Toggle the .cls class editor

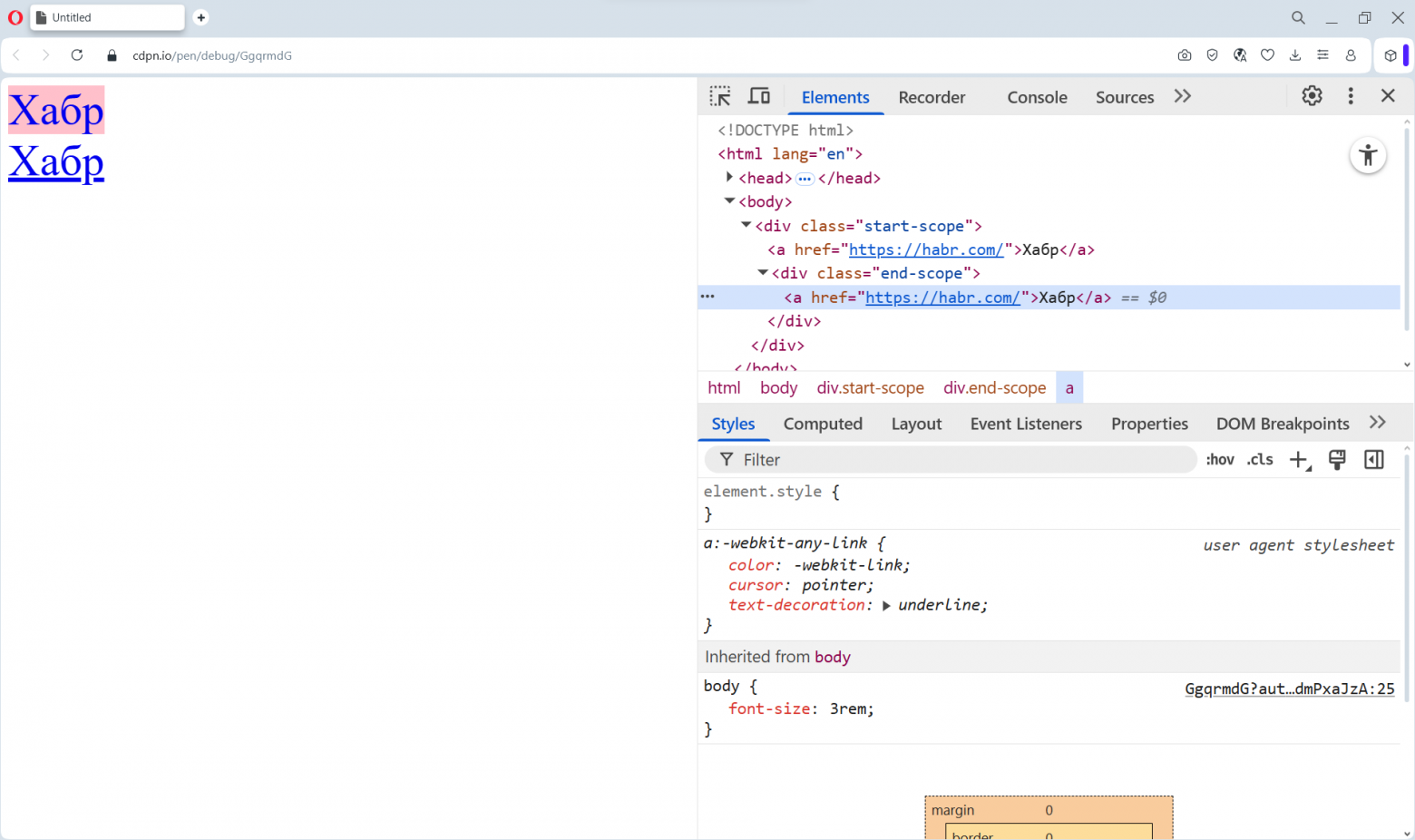1260,460
